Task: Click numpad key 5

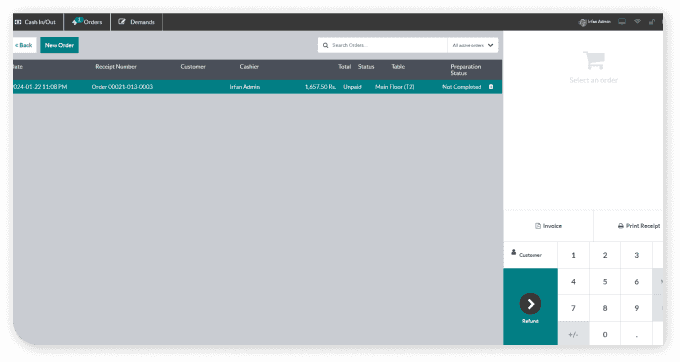Action: (x=605, y=282)
